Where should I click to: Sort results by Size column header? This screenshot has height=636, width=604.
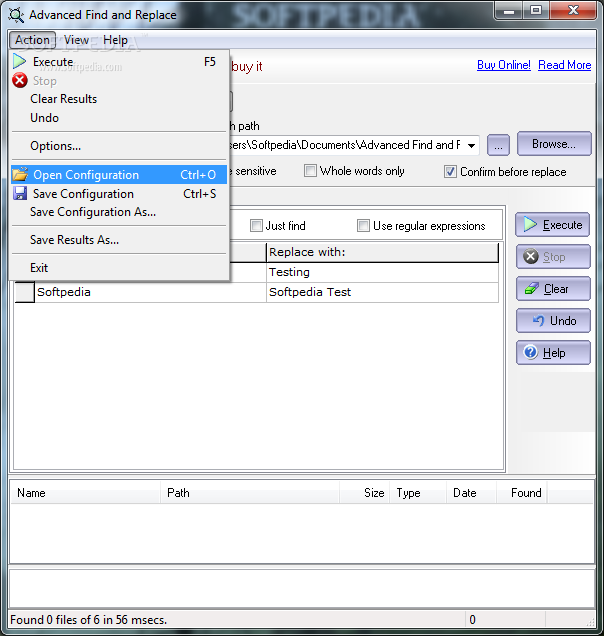pyautogui.click(x=365, y=493)
